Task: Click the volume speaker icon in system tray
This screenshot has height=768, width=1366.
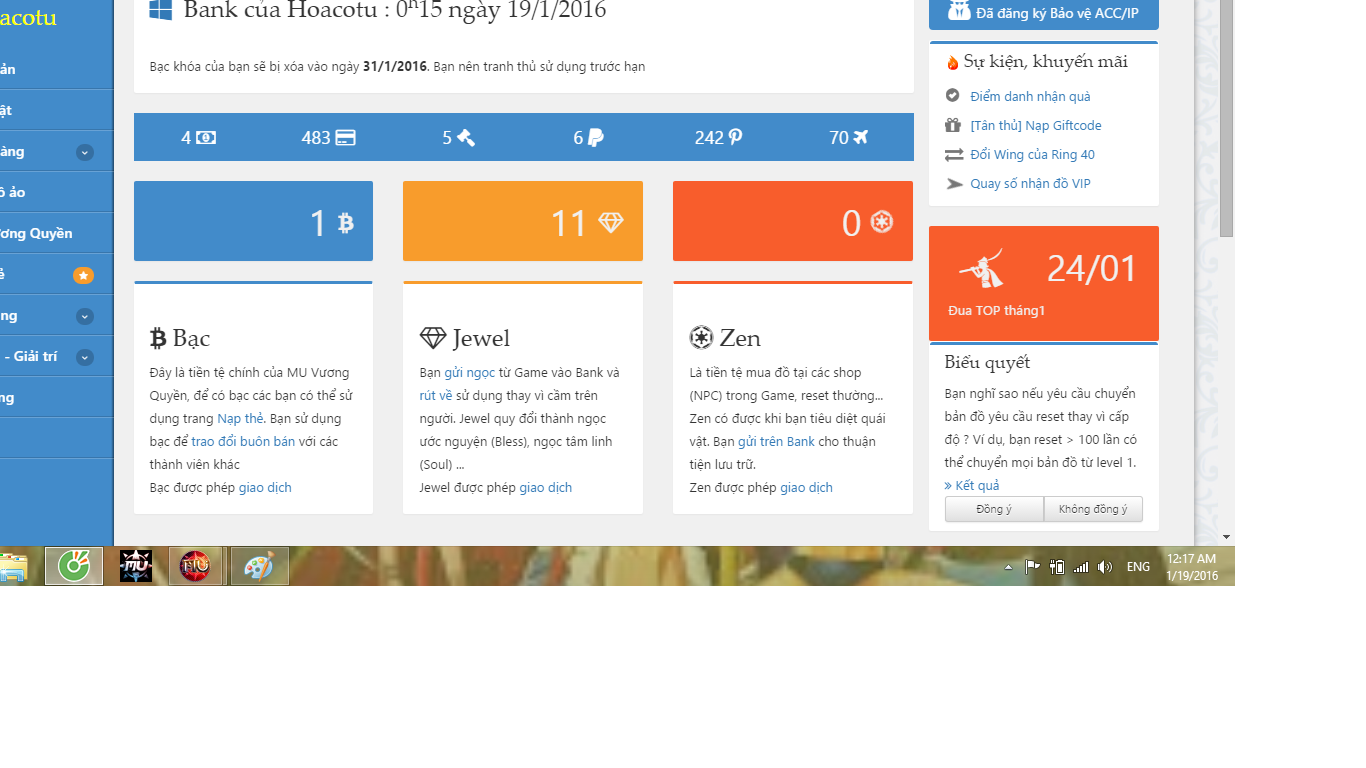Action: pos(1104,567)
